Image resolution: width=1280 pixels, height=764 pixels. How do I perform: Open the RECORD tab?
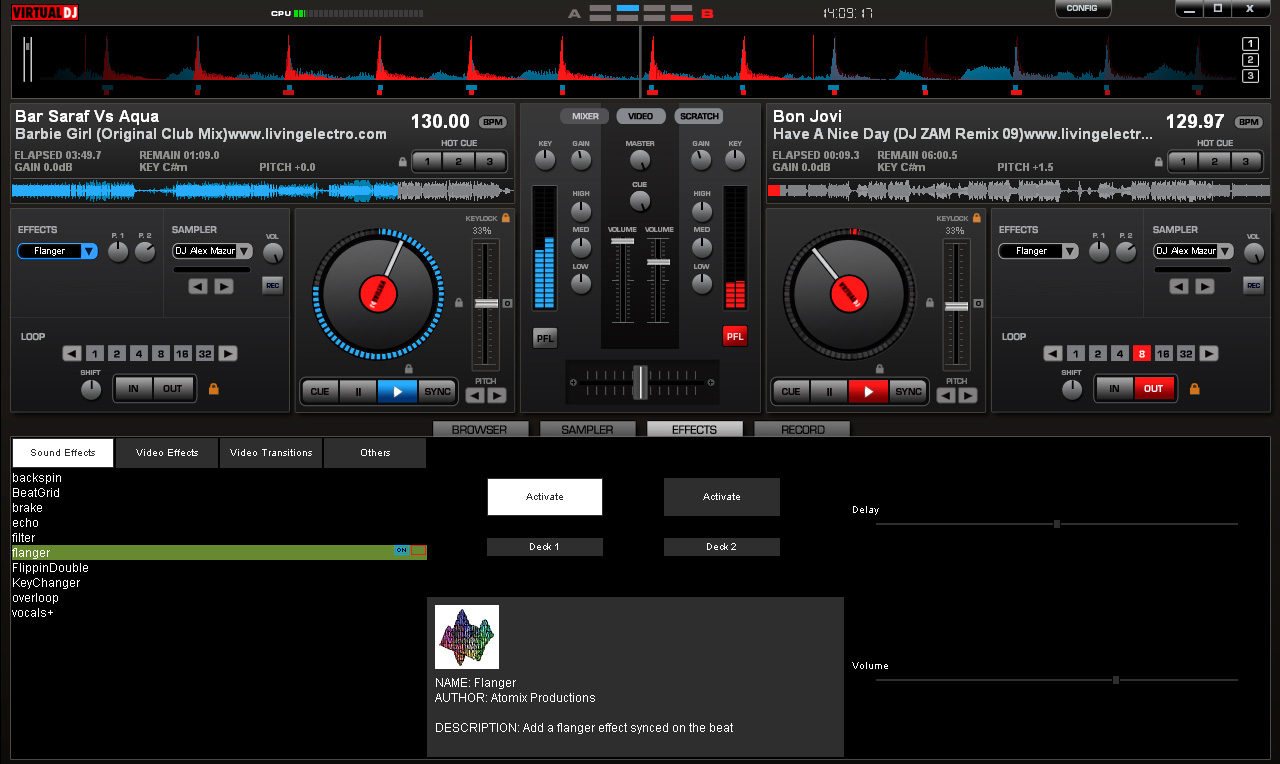tap(803, 430)
